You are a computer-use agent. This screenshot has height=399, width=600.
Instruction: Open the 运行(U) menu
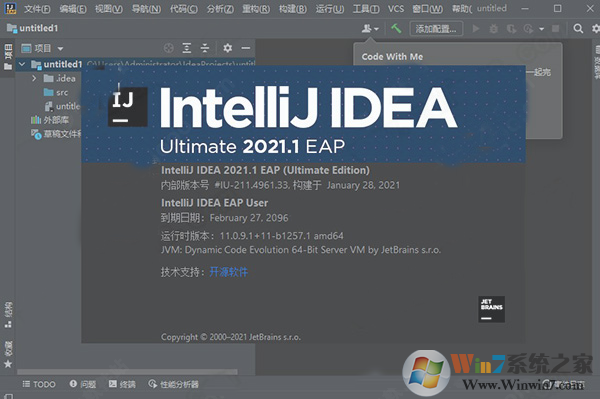coord(329,9)
